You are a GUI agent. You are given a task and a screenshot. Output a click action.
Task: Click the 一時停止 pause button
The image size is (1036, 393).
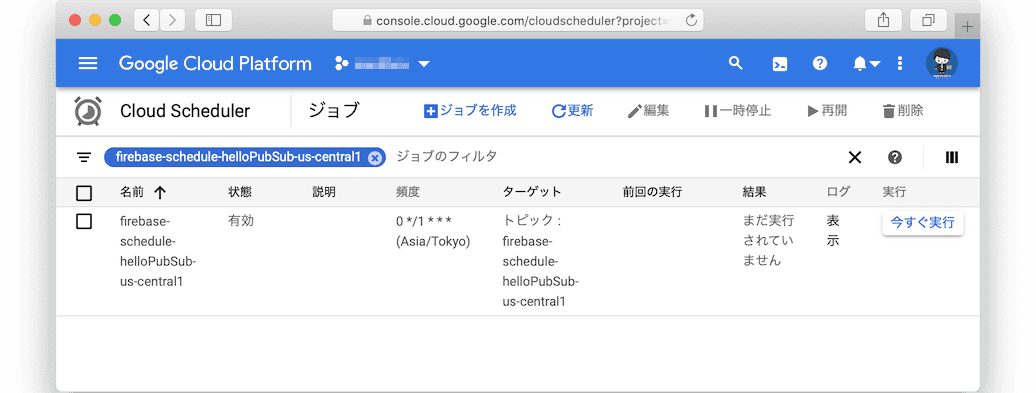pos(737,111)
